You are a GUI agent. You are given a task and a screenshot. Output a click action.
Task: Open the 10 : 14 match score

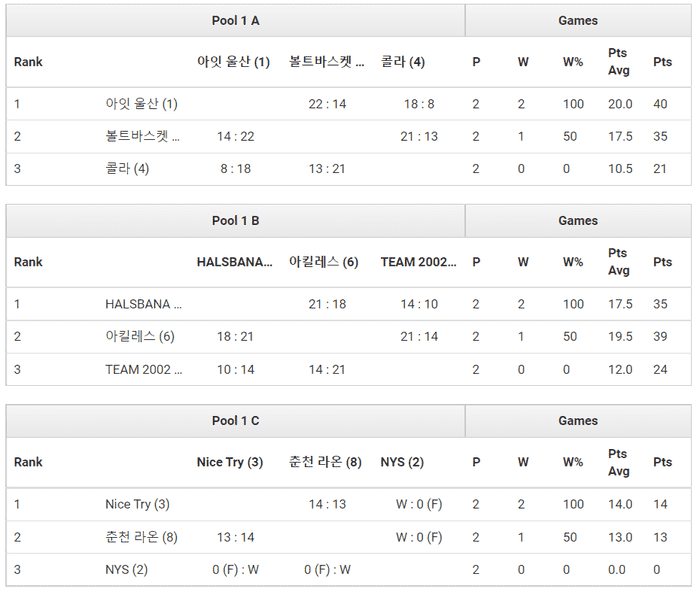235,369
